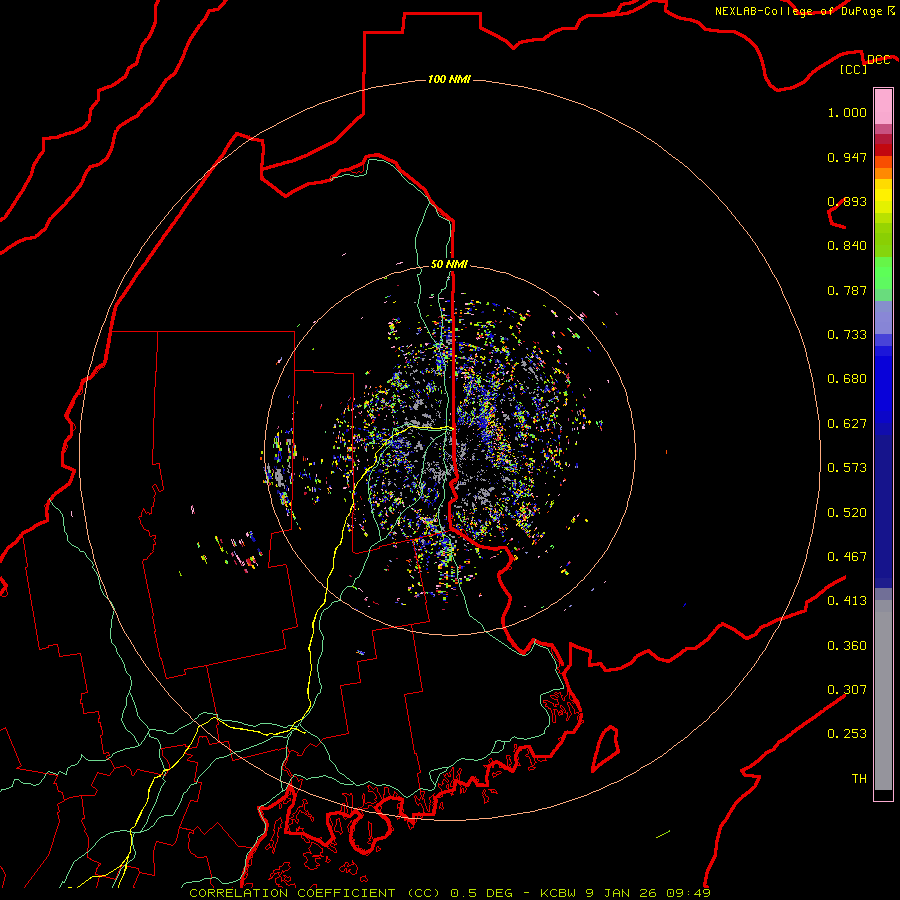900x900 pixels.
Task: Click the 50 NMI range ring label
Action: (449, 264)
